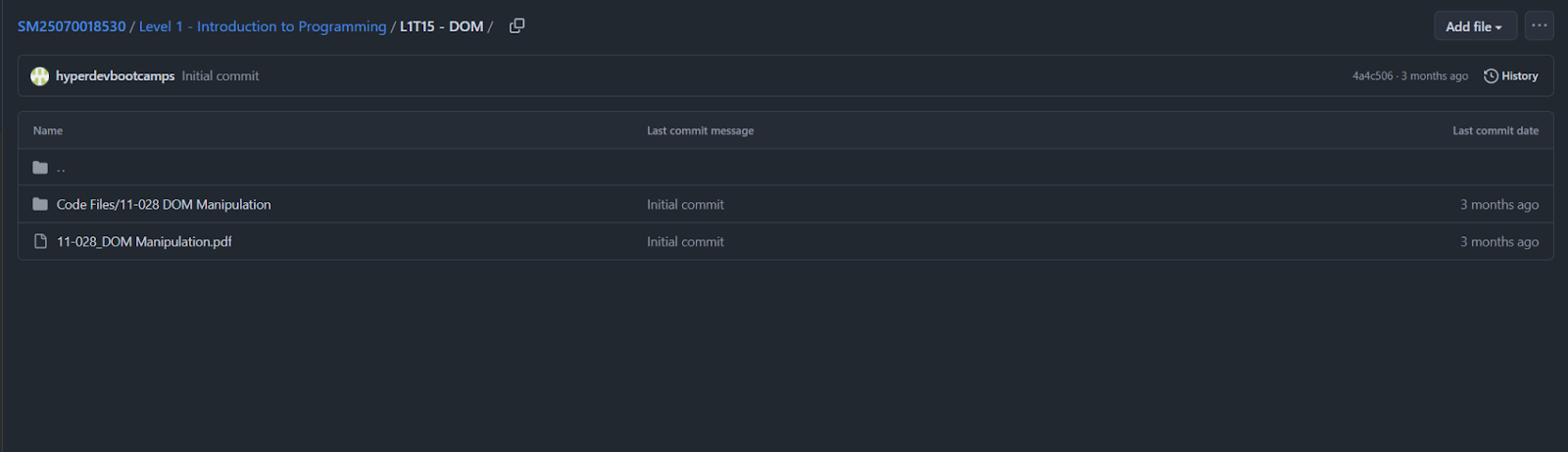This screenshot has height=452, width=1568.
Task: Open 11-028_DOM Manipulation.pdf file
Action: click(x=144, y=242)
